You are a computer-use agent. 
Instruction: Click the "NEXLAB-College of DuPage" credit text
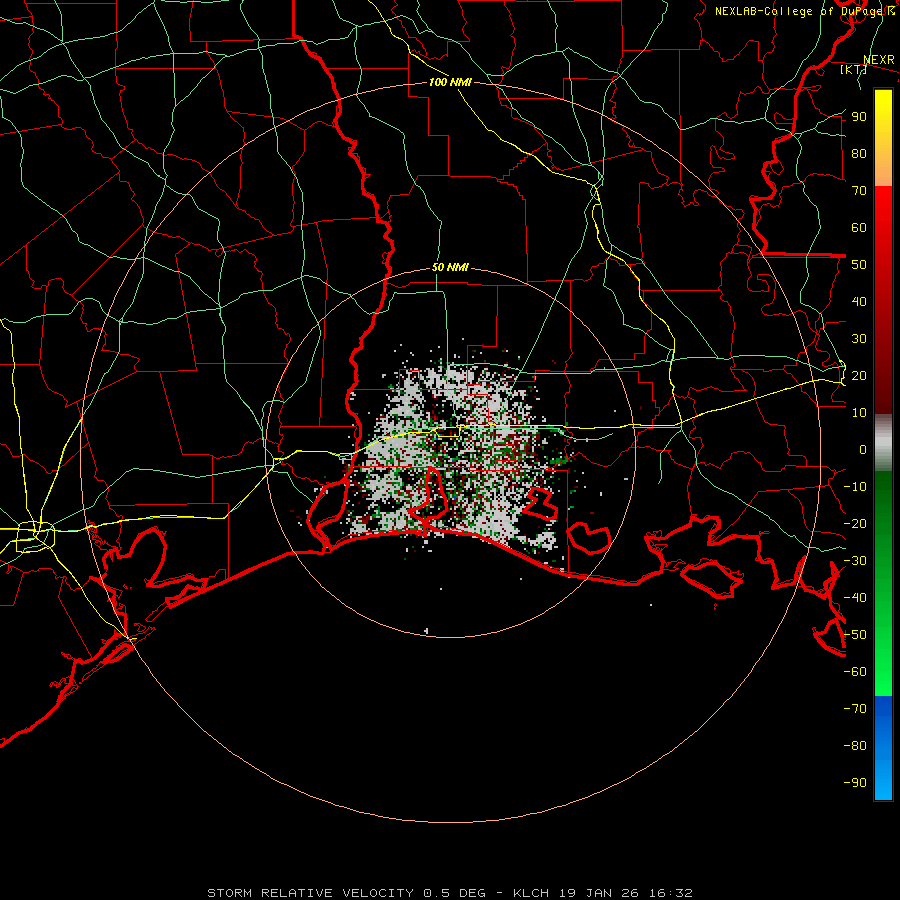click(800, 11)
